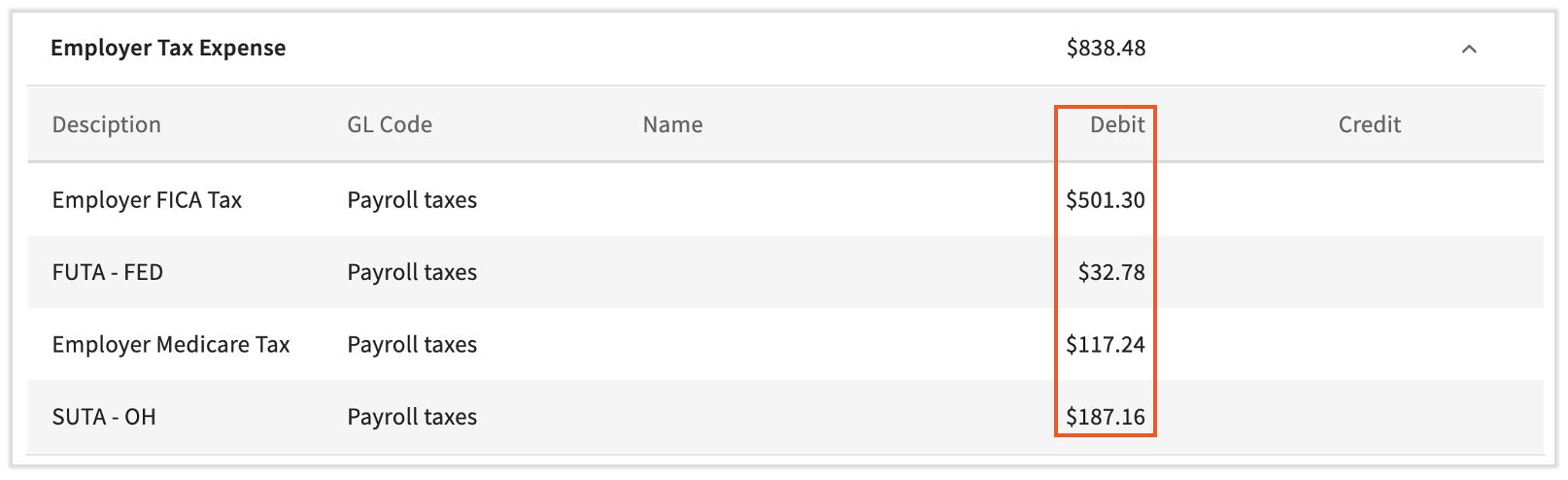This screenshot has height=480, width=1568.
Task: Click the Employer Medicare Tax description
Action: tap(171, 345)
